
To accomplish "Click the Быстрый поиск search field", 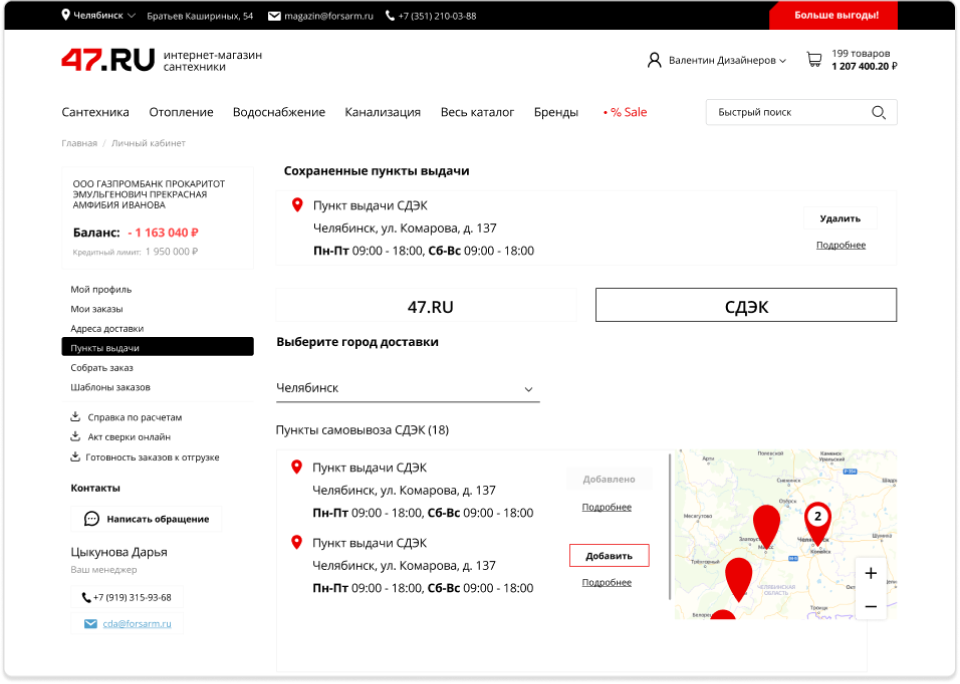I will [785, 112].
